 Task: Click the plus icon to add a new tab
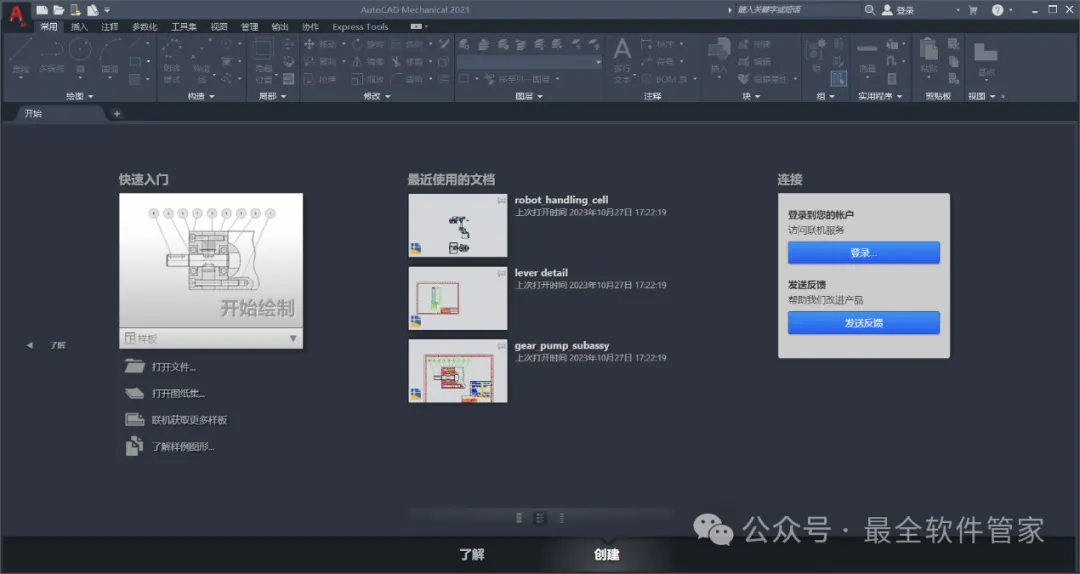[x=116, y=114]
